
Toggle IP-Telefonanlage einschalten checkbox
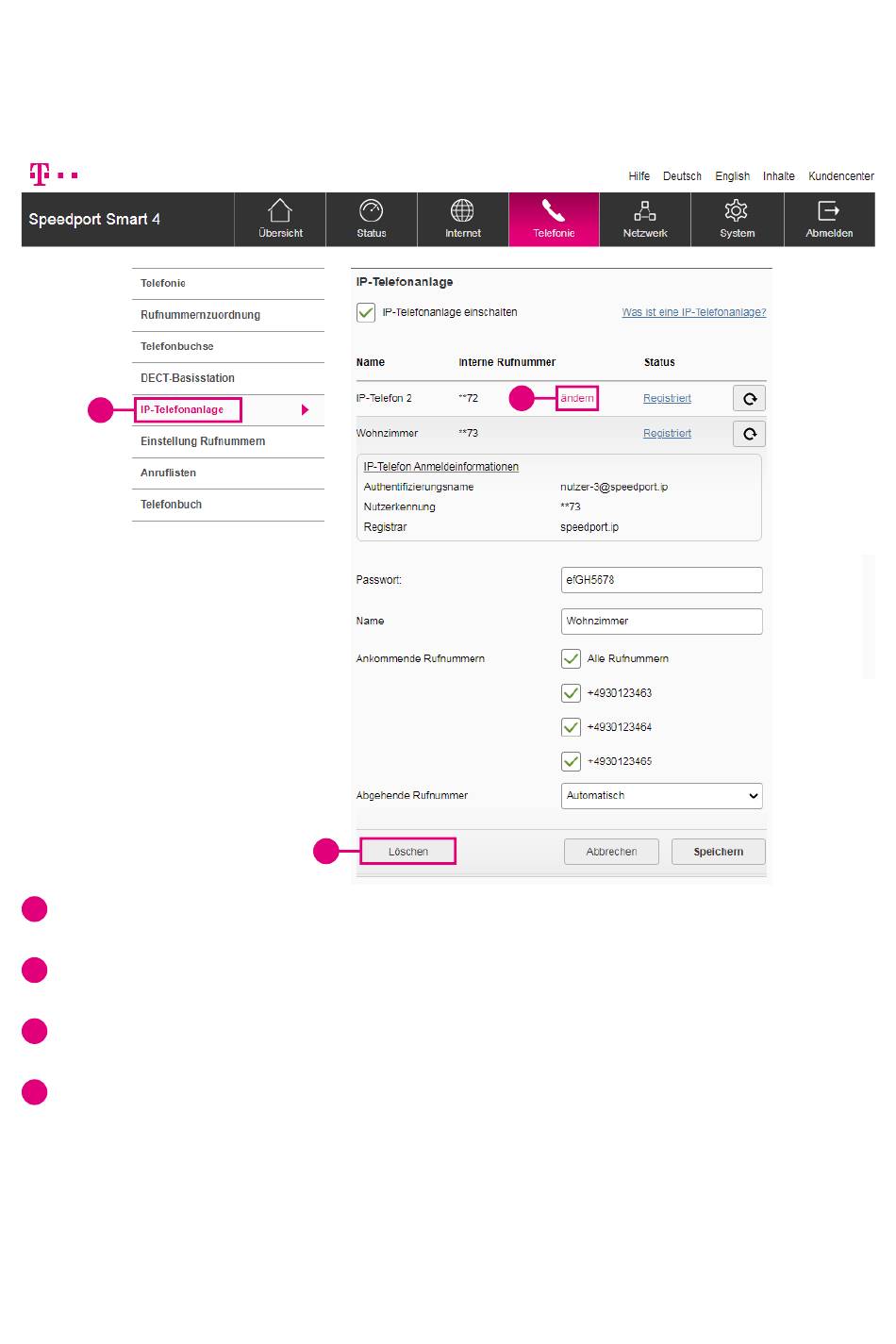point(366,312)
